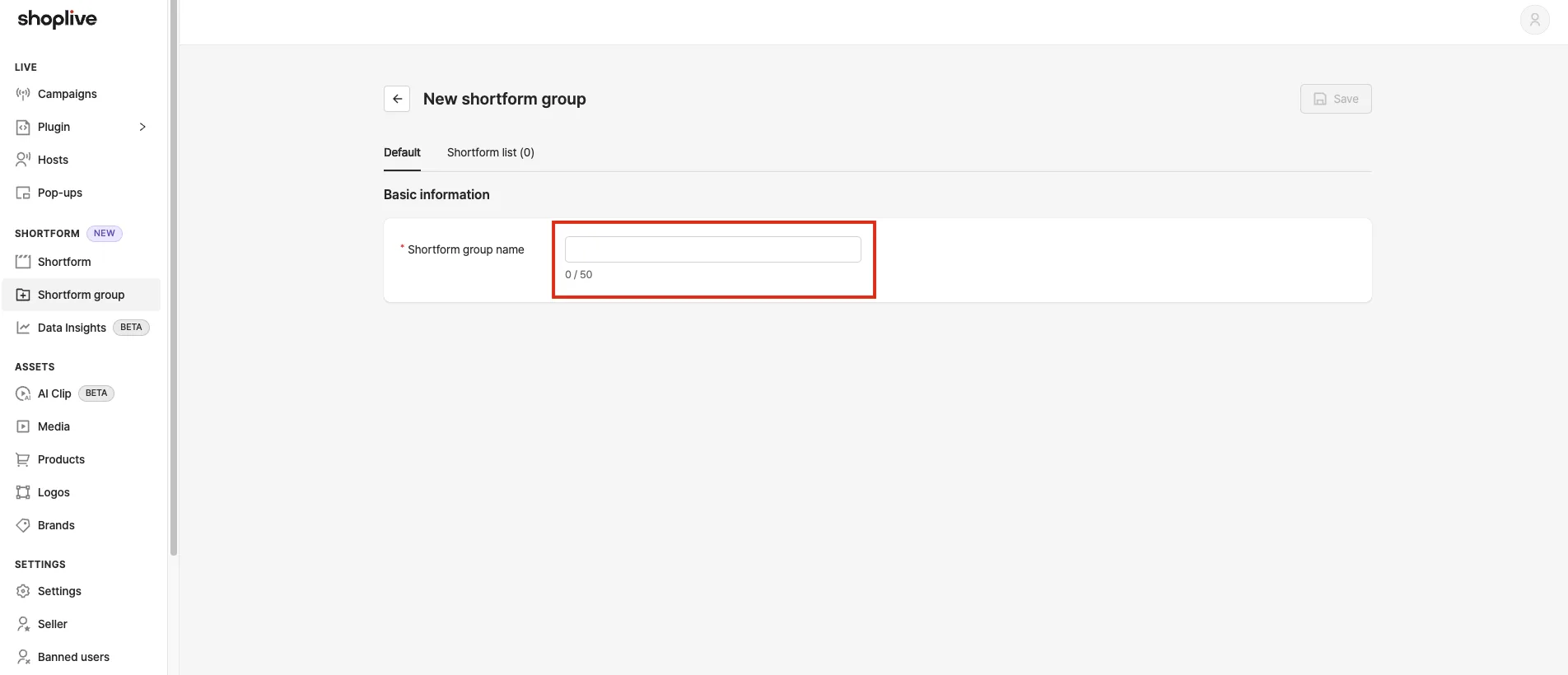Click the Shortform group plus-folder icon
The height and width of the screenshot is (675, 1568).
(23, 295)
